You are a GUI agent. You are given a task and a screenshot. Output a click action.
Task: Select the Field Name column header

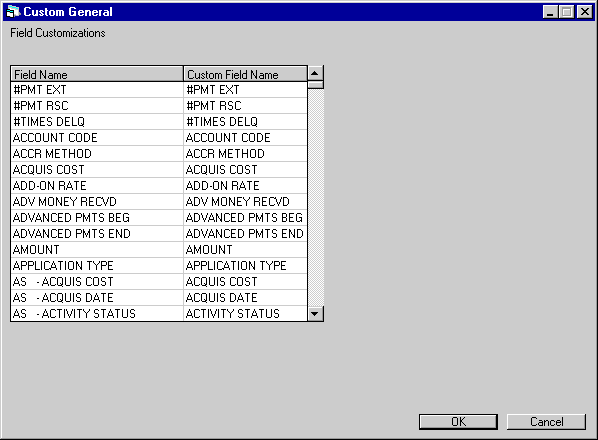point(97,74)
